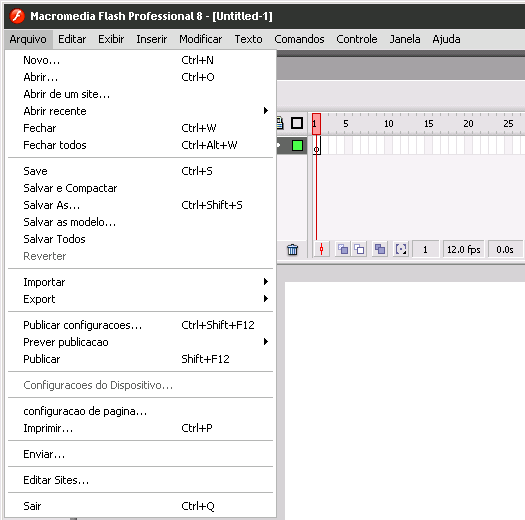Open the Janela menu
The width and height of the screenshot is (525, 520).
click(404, 39)
